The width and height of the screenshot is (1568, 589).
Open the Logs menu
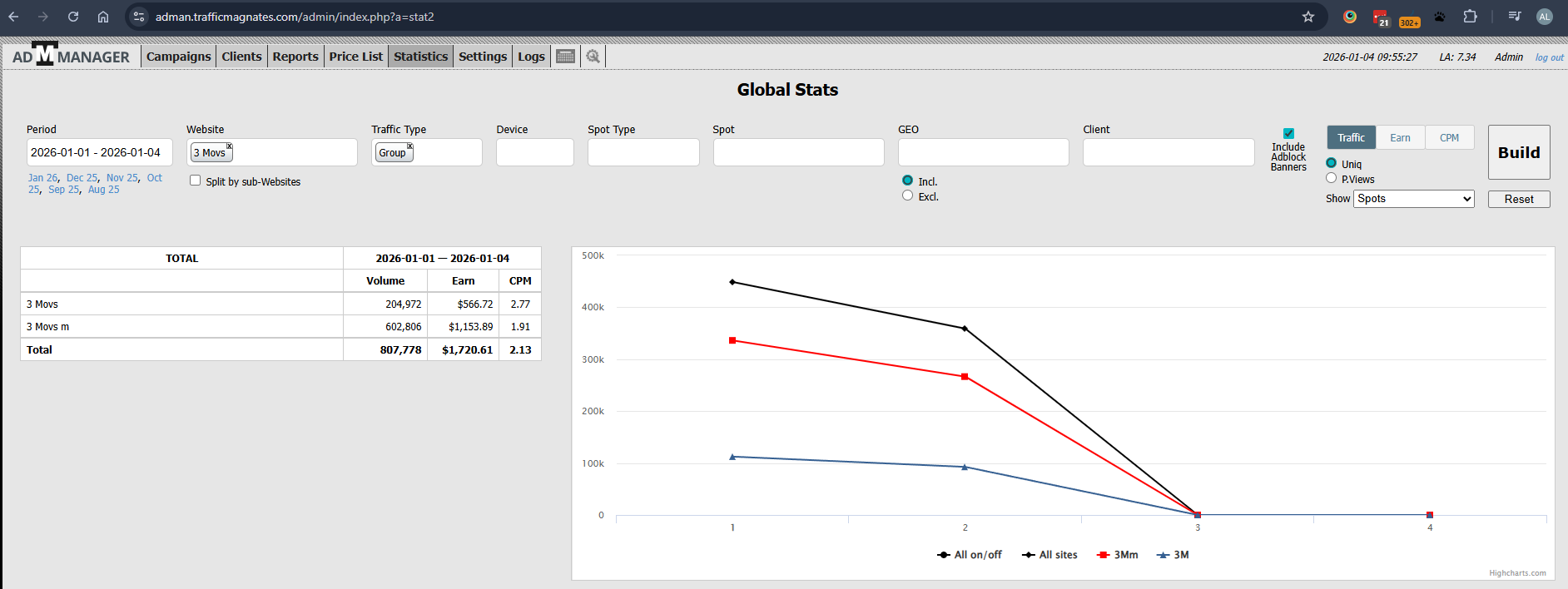pyautogui.click(x=531, y=57)
